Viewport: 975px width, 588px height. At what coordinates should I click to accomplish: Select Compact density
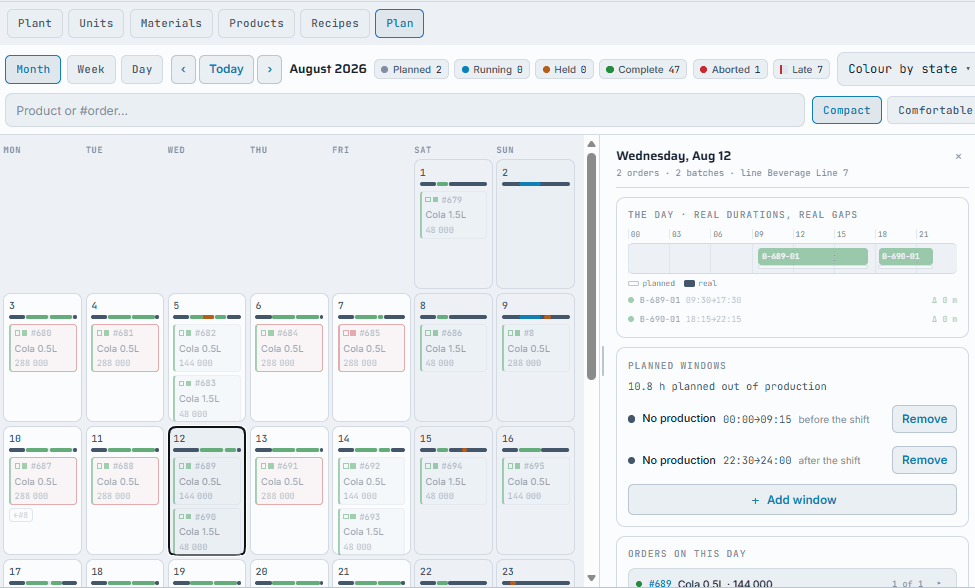846,110
